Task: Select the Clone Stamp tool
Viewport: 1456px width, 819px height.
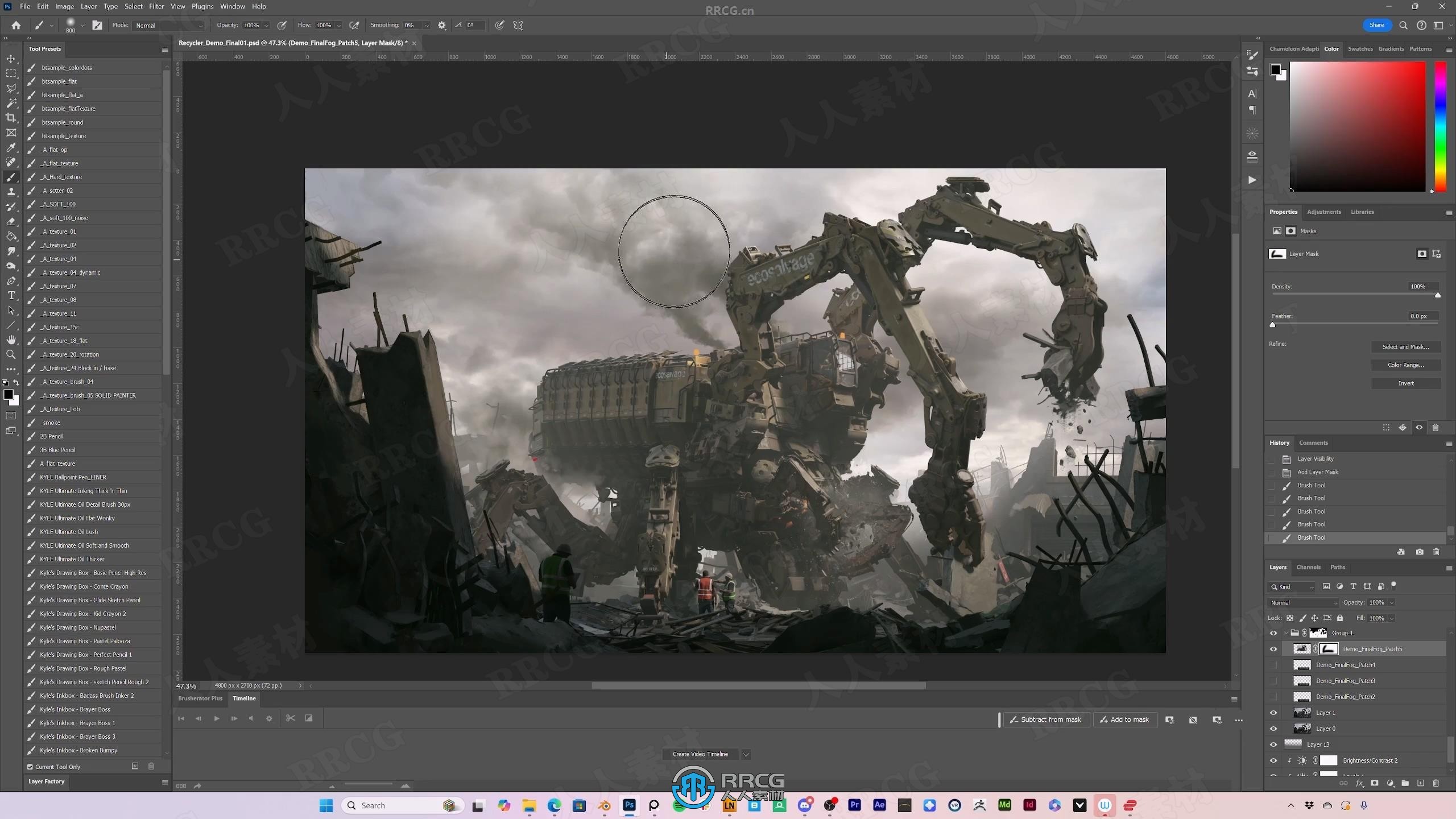Action: 11,192
